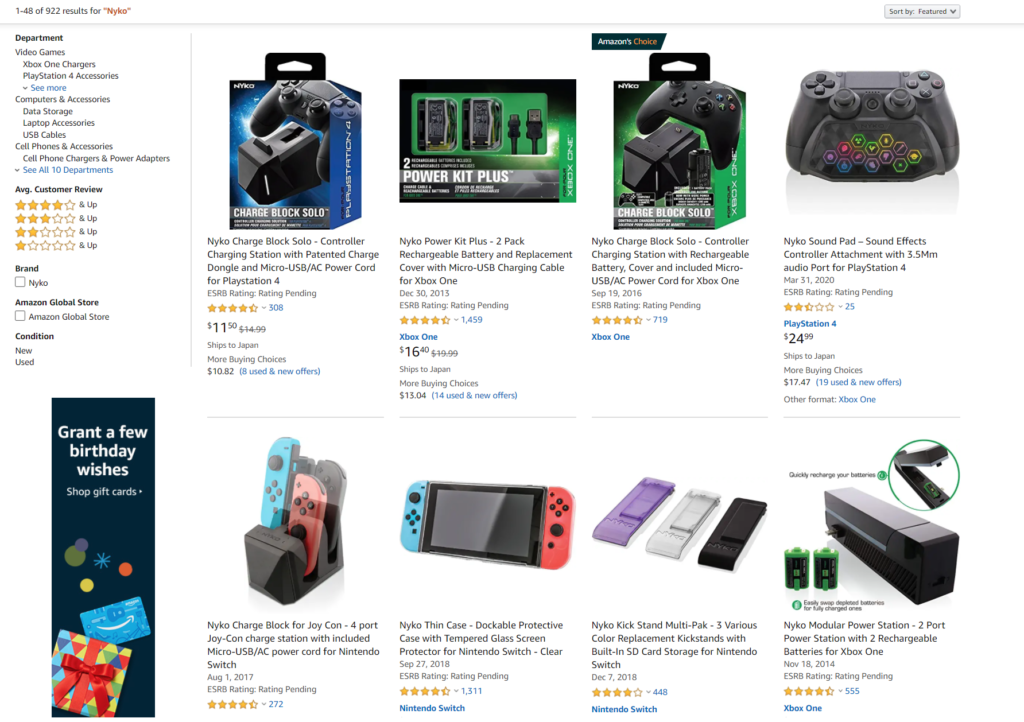Filter by 2 stars & Up rating
The width and height of the screenshot is (1024, 722).
[x=56, y=232]
